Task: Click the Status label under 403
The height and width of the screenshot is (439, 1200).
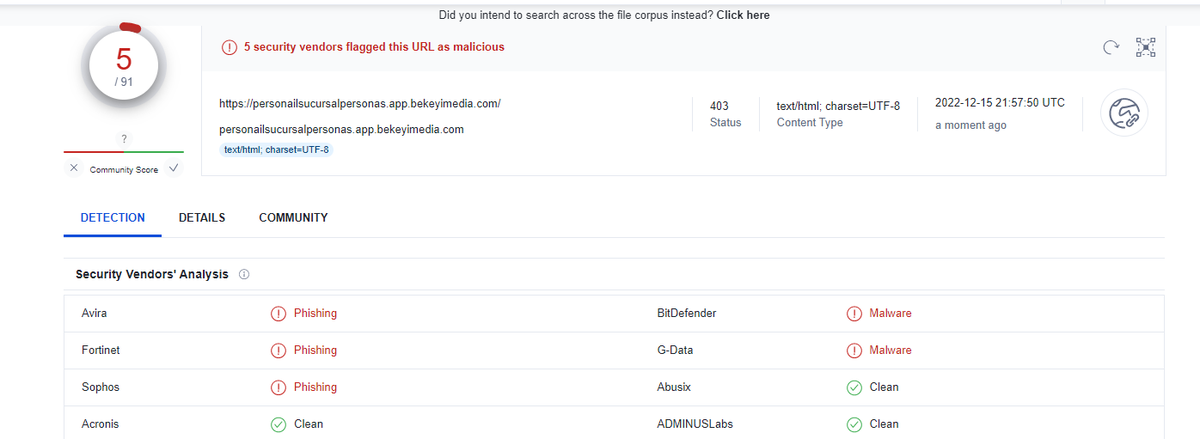Action: (725, 122)
